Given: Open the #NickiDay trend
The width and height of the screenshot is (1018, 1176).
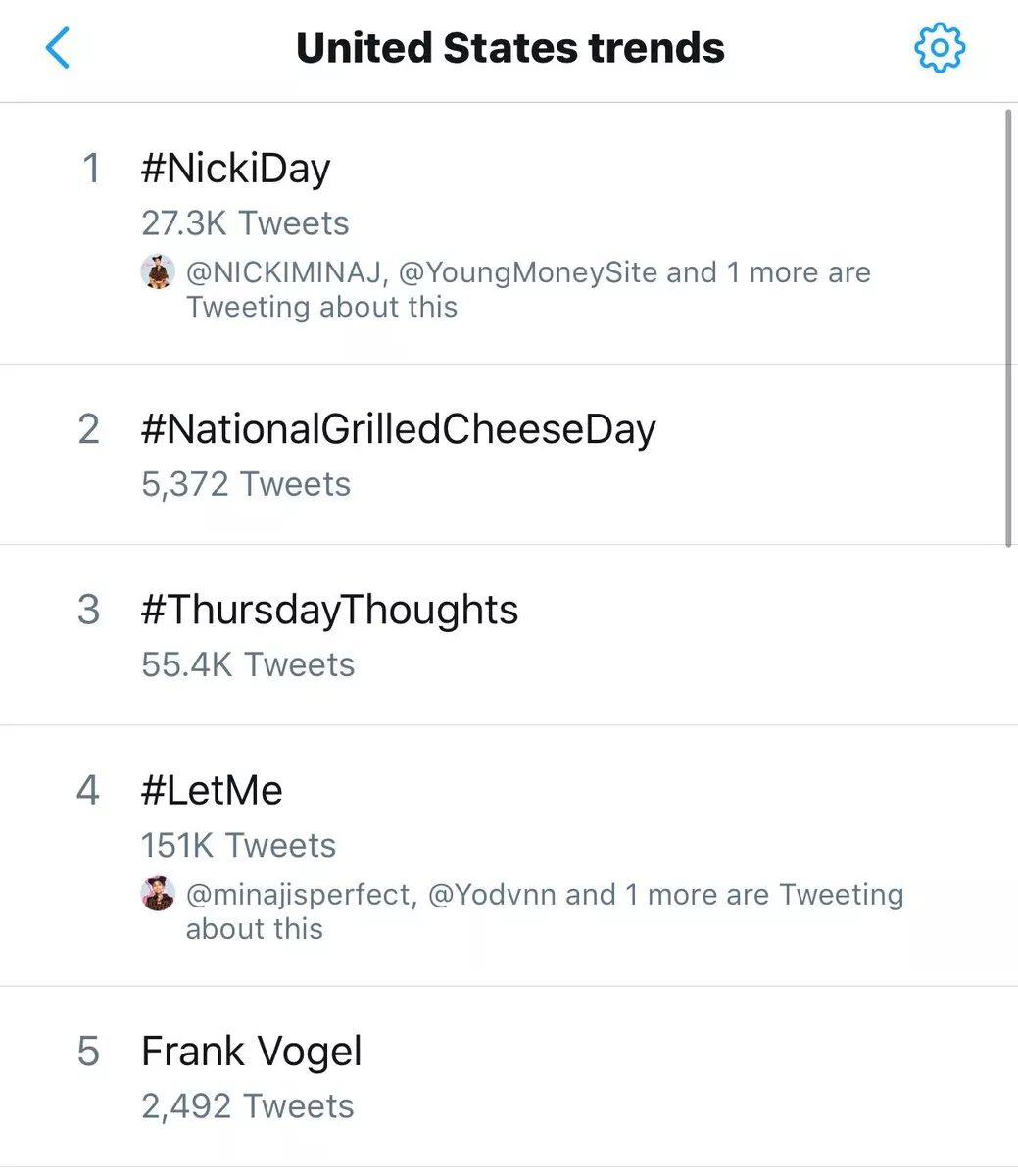Looking at the screenshot, I should click(235, 169).
